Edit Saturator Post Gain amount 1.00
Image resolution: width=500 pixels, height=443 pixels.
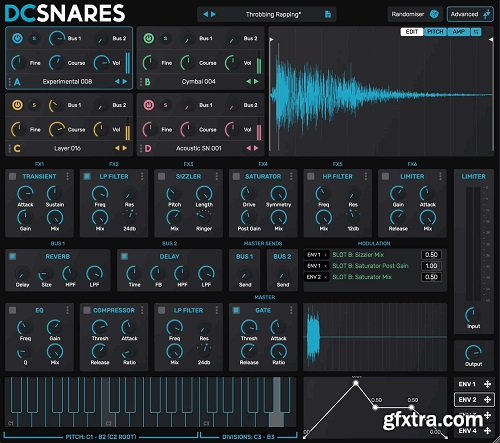coord(431,266)
